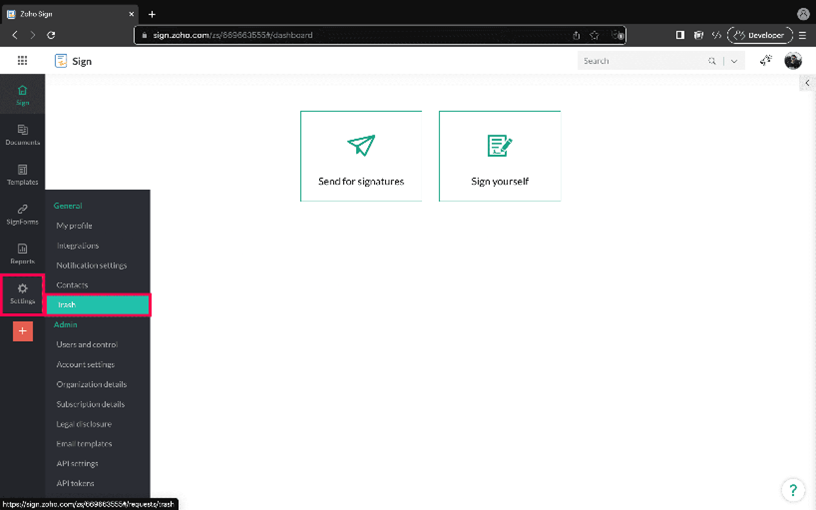Click the Send for signatures card
This screenshot has height=510, width=816.
coord(361,156)
